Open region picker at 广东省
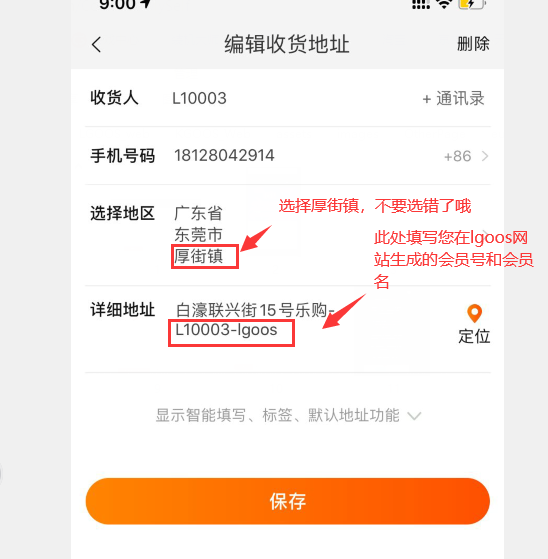 [x=198, y=213]
